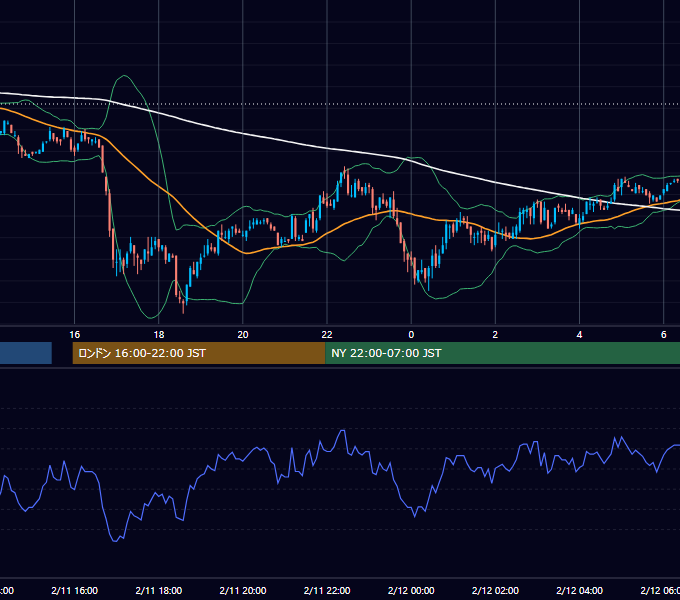This screenshot has width=680, height=600.
Task: Click the '0' hour label on price chart
Action: (411, 335)
